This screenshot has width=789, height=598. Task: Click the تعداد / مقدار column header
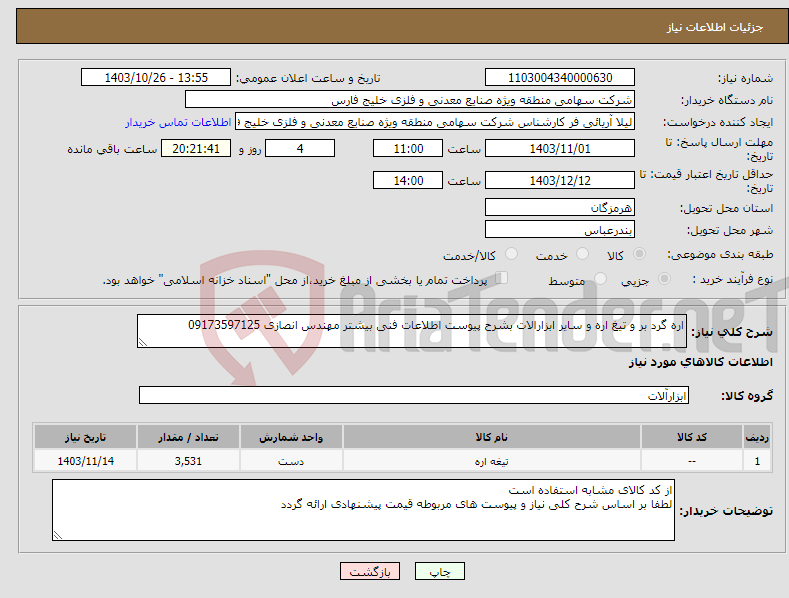tap(188, 437)
